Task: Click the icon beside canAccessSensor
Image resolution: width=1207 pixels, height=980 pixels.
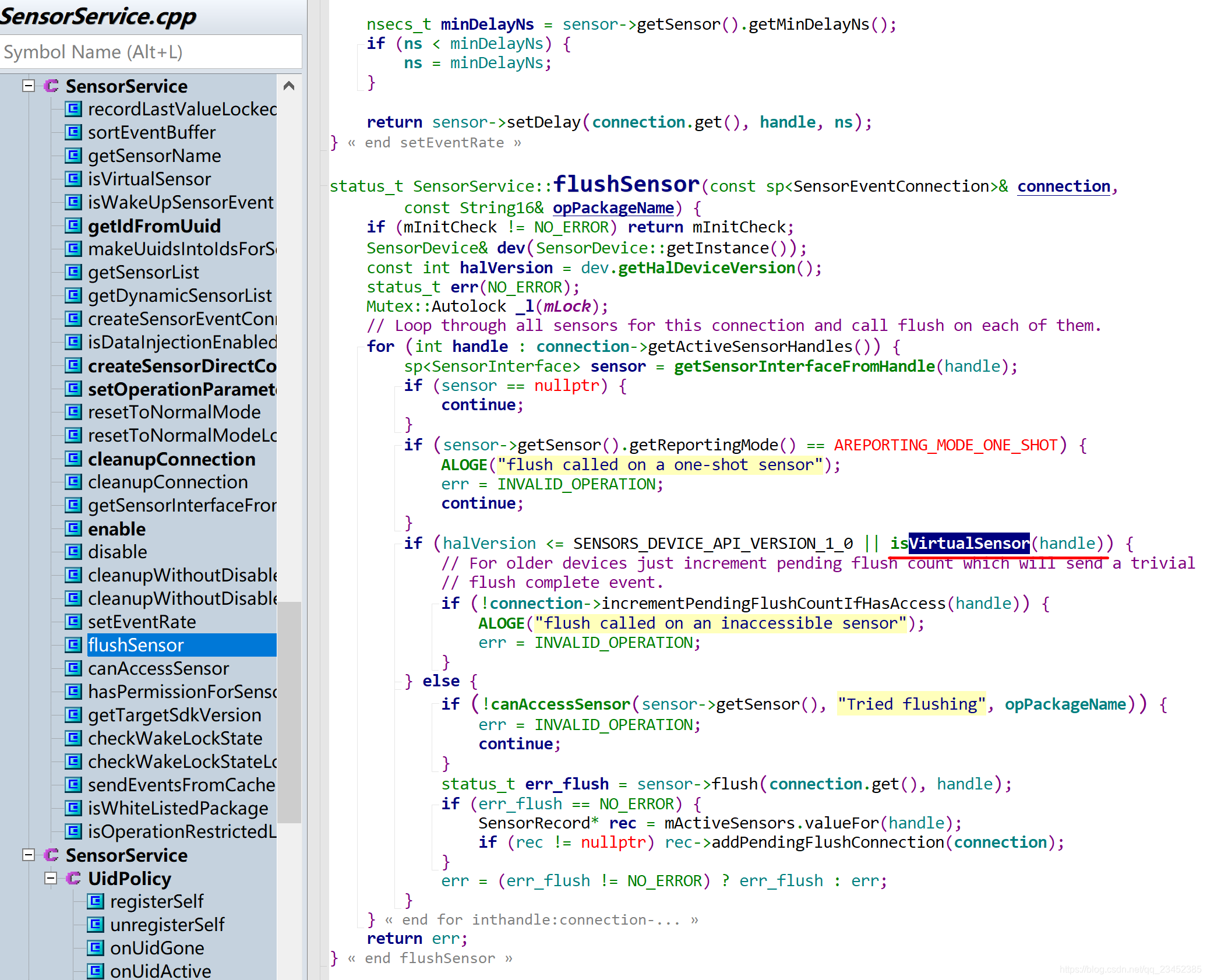Action: click(73, 668)
